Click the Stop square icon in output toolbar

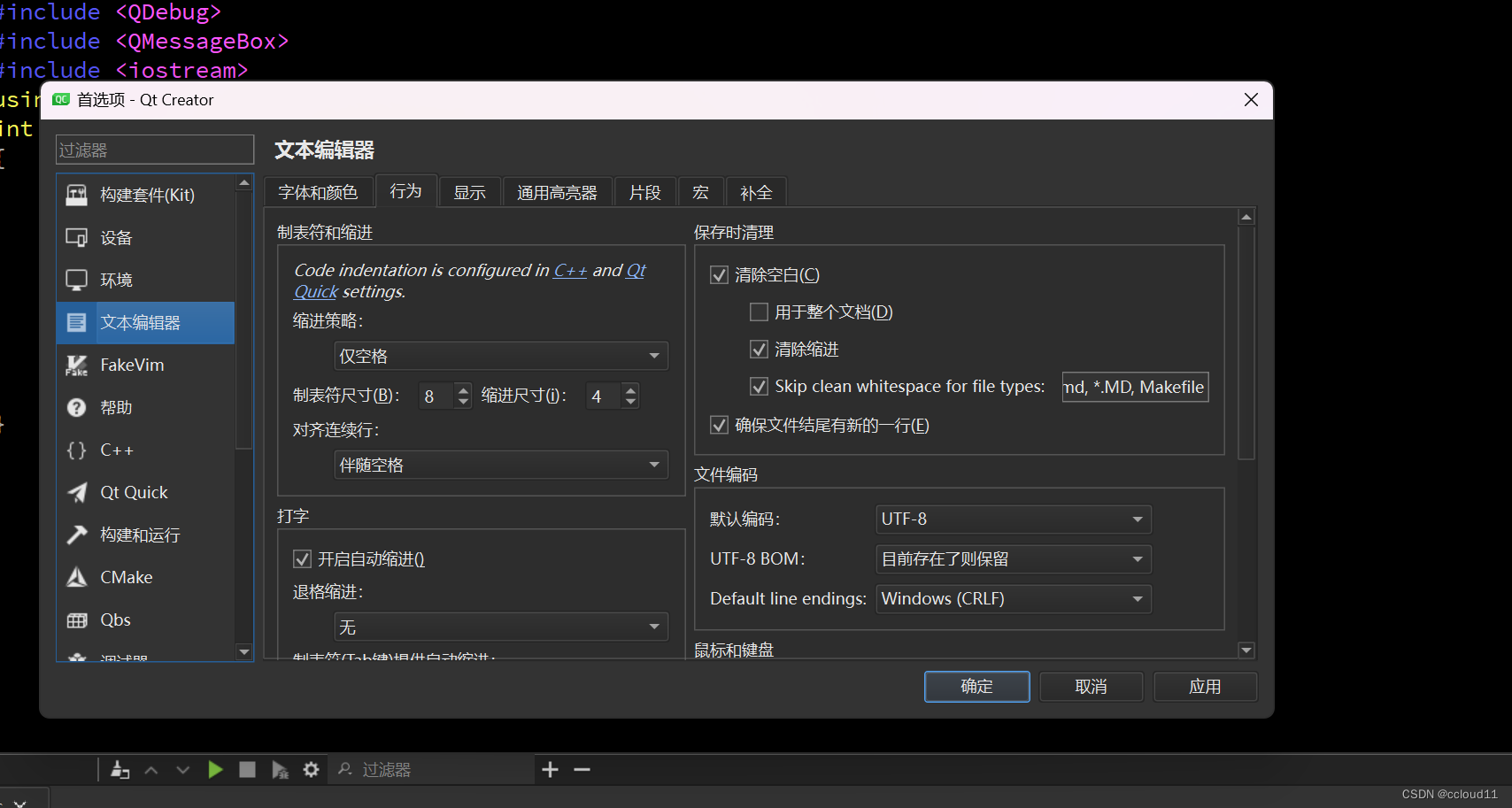click(247, 770)
